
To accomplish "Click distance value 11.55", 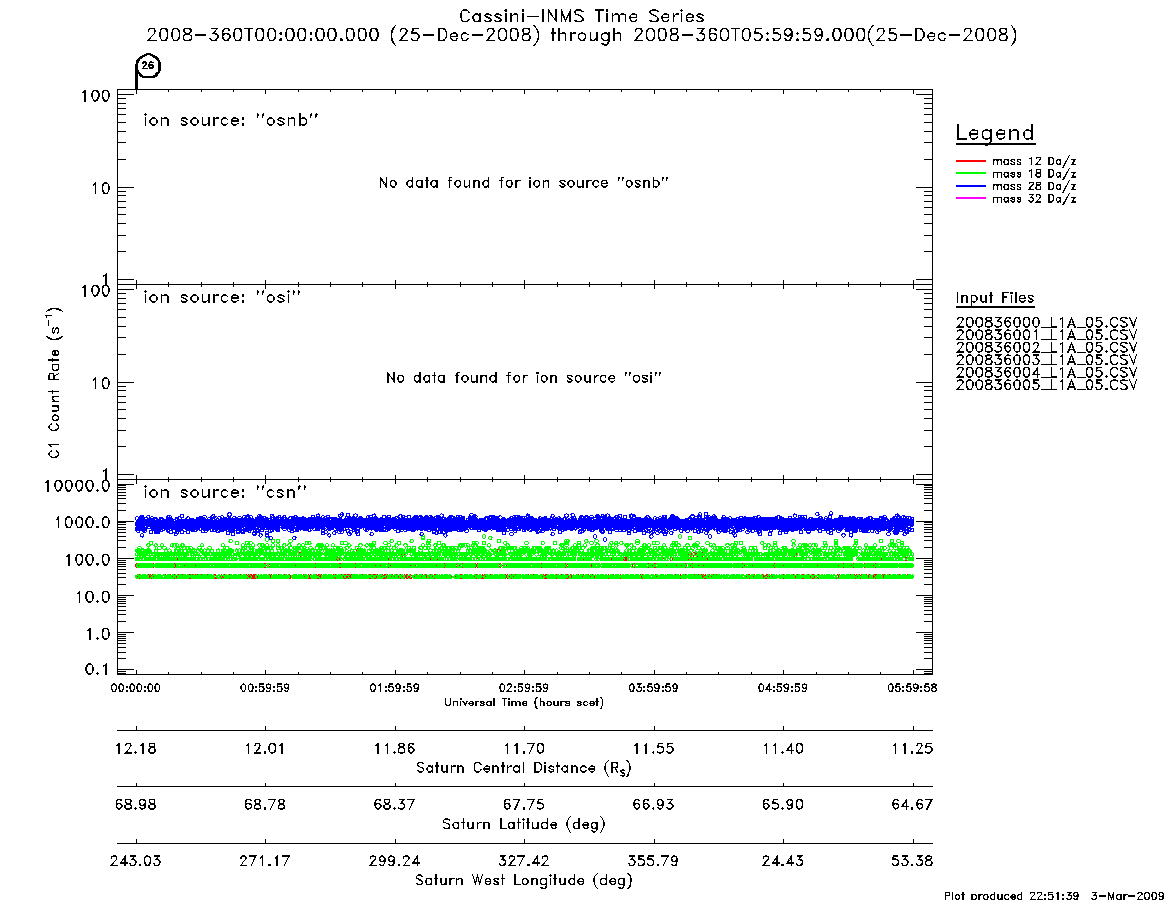I will coord(654,748).
